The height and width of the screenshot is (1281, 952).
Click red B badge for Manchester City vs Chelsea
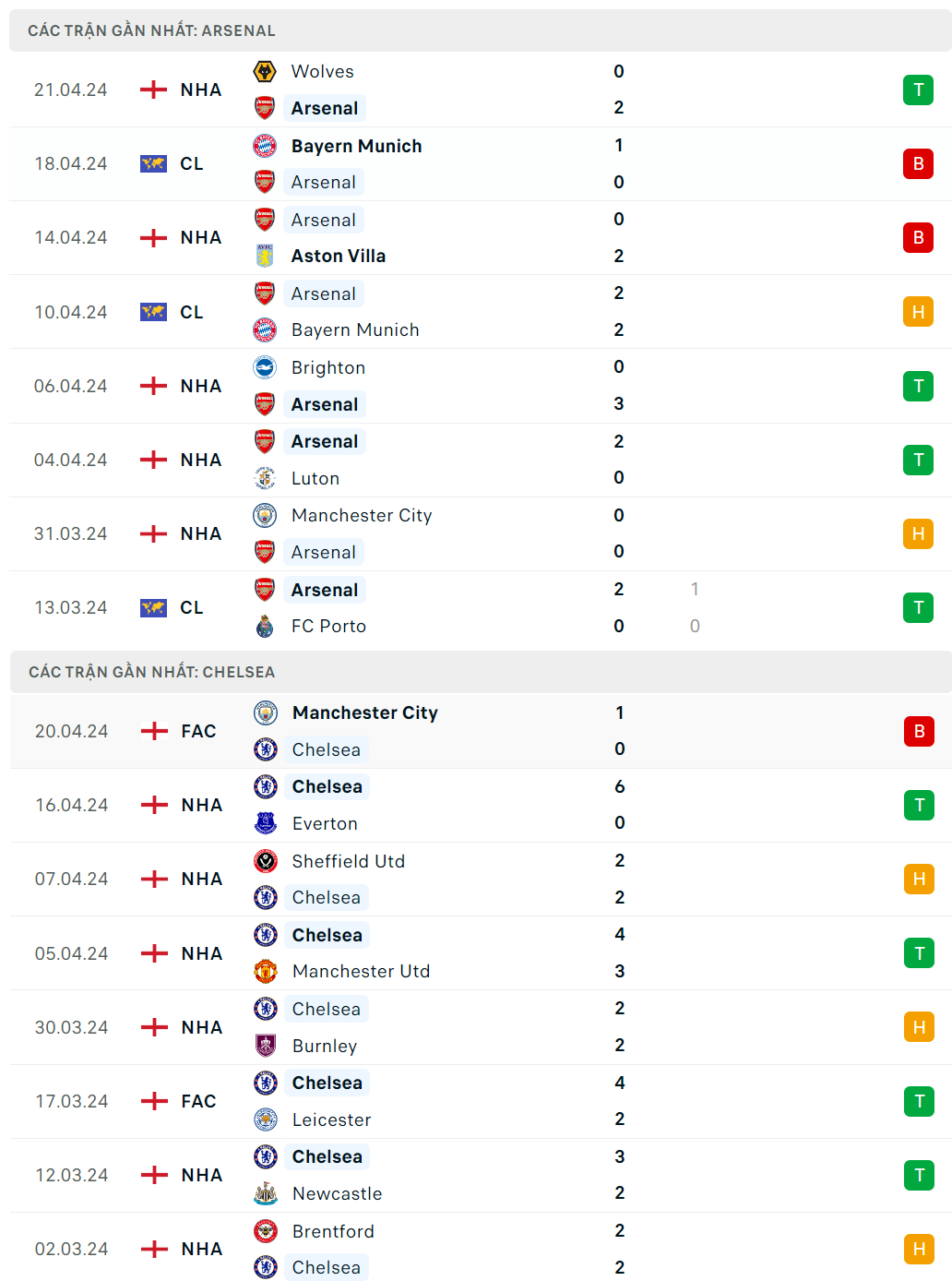[x=919, y=731]
